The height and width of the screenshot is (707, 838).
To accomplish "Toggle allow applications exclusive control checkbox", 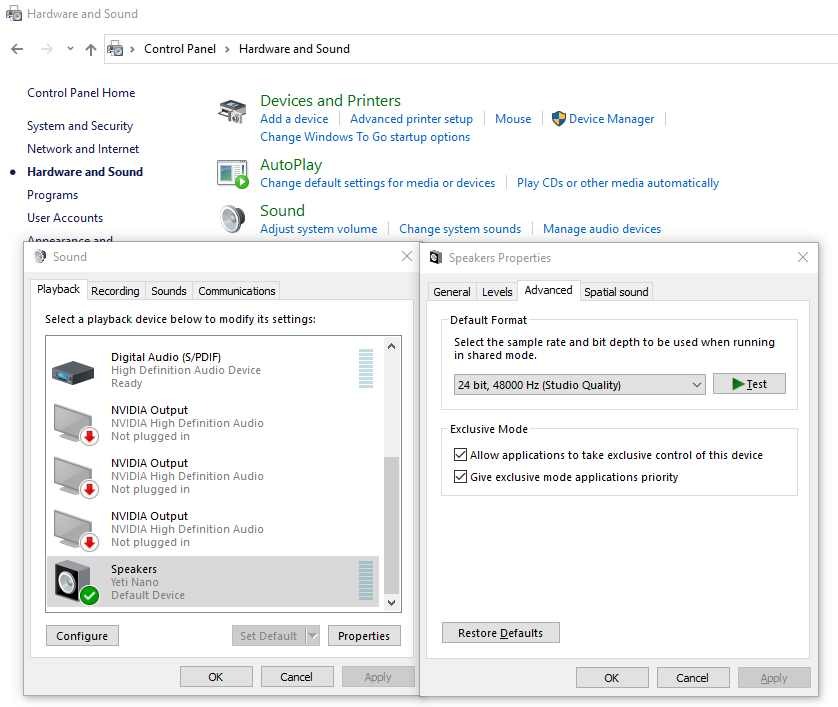I will pyautogui.click(x=461, y=455).
